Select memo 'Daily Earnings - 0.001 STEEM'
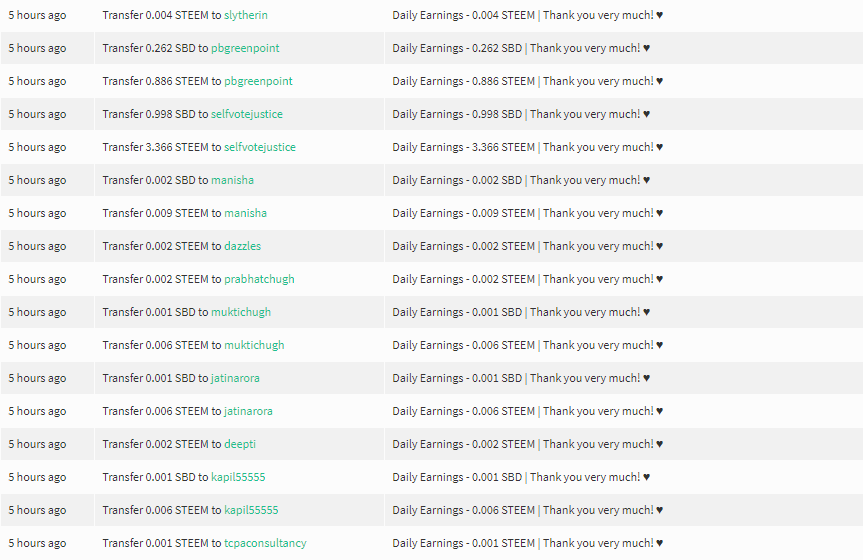 tap(463, 543)
